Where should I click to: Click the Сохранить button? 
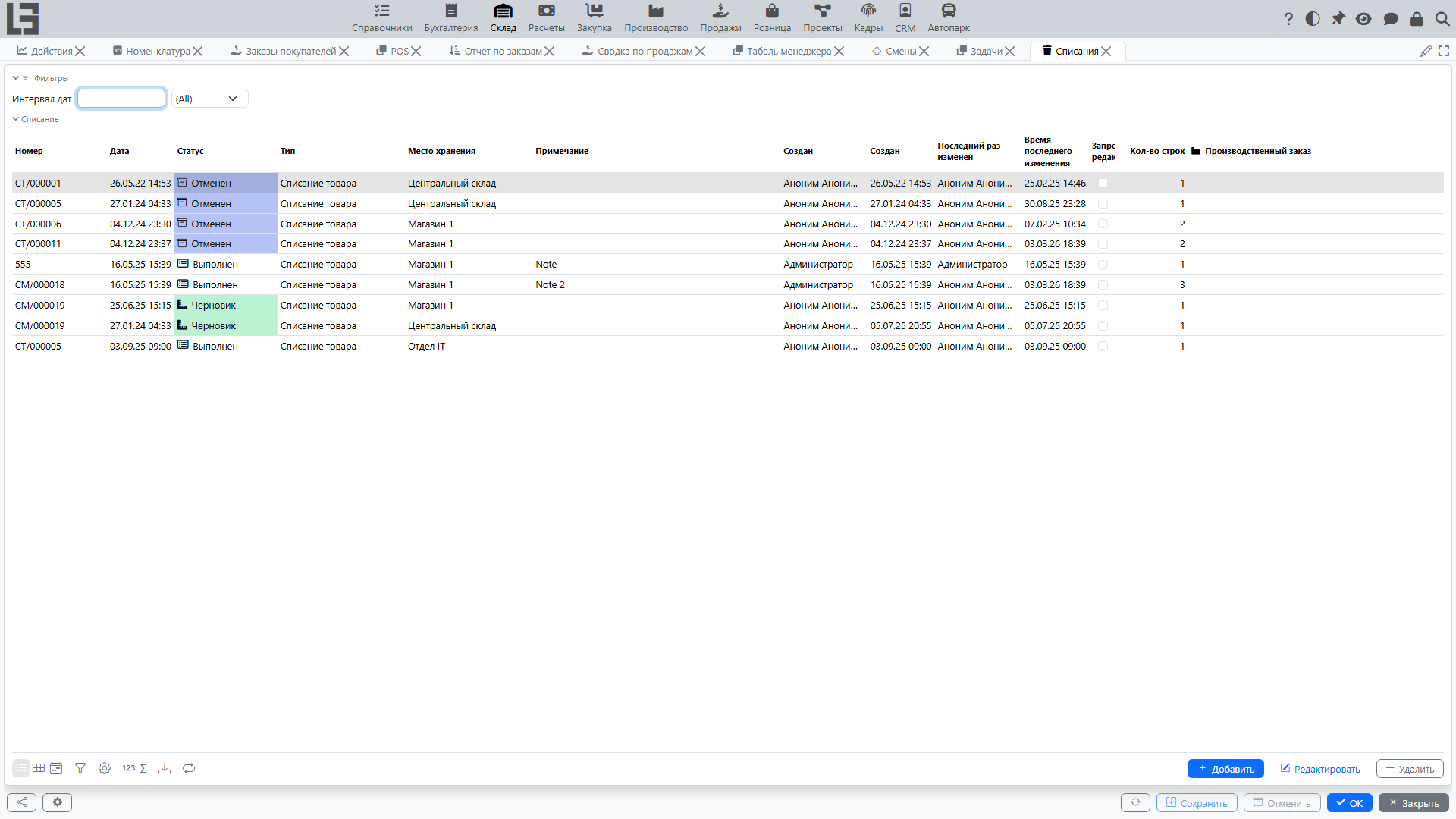[1197, 802]
